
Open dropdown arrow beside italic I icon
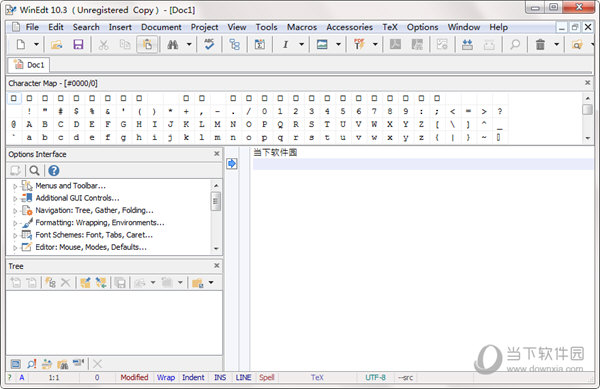click(x=302, y=44)
